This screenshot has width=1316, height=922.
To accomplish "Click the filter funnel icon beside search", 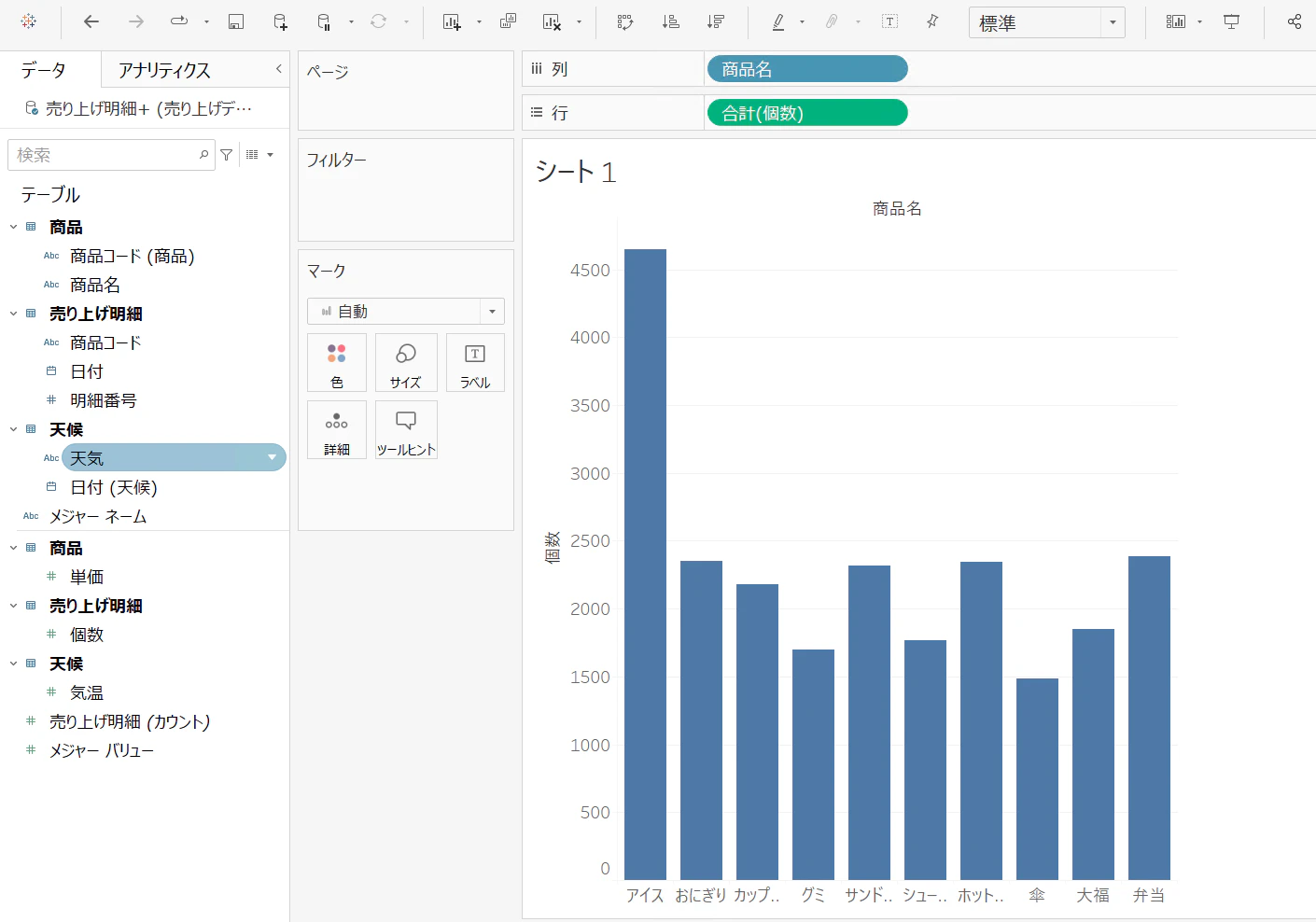I will coord(226,155).
